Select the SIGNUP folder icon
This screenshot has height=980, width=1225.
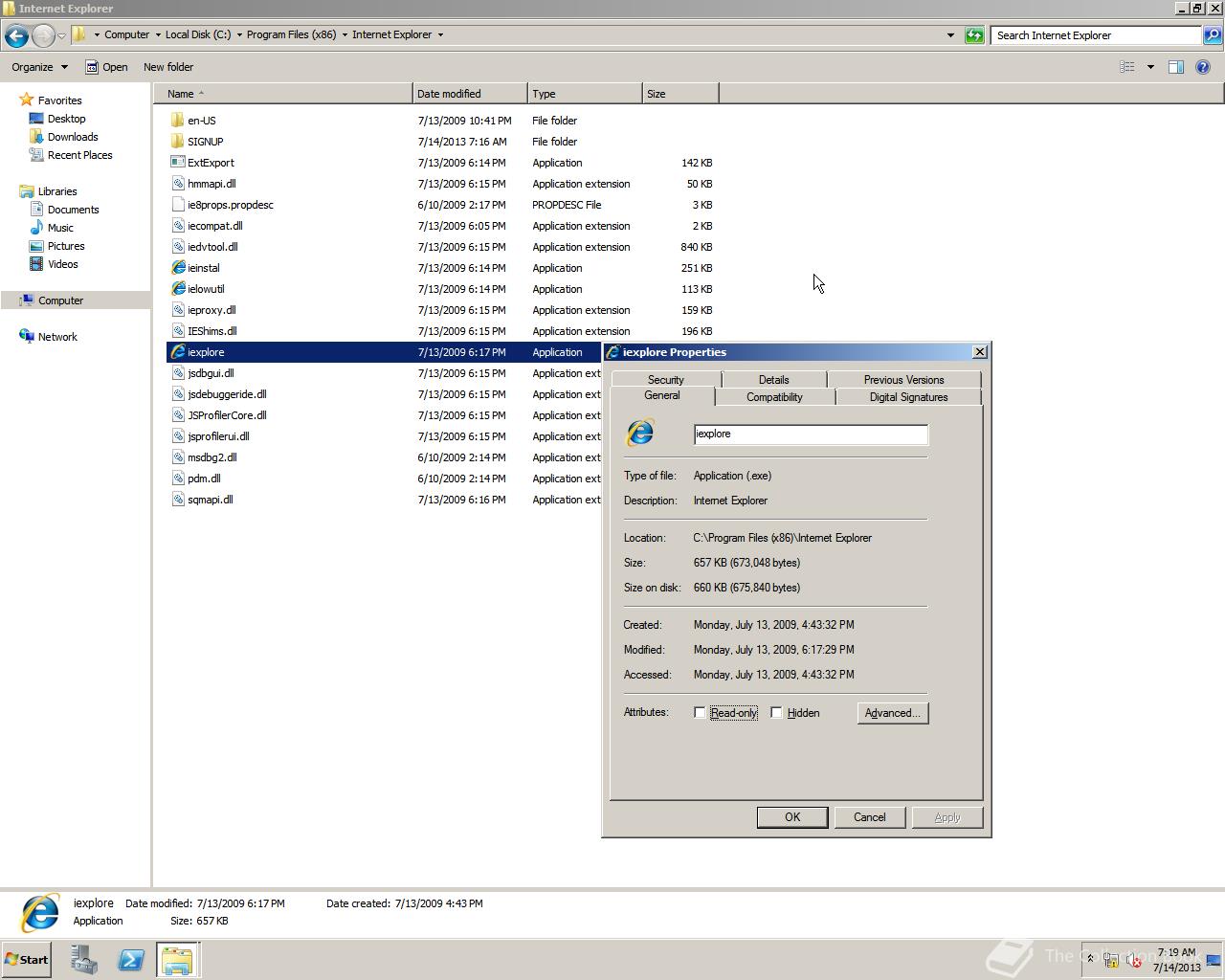[x=177, y=141]
